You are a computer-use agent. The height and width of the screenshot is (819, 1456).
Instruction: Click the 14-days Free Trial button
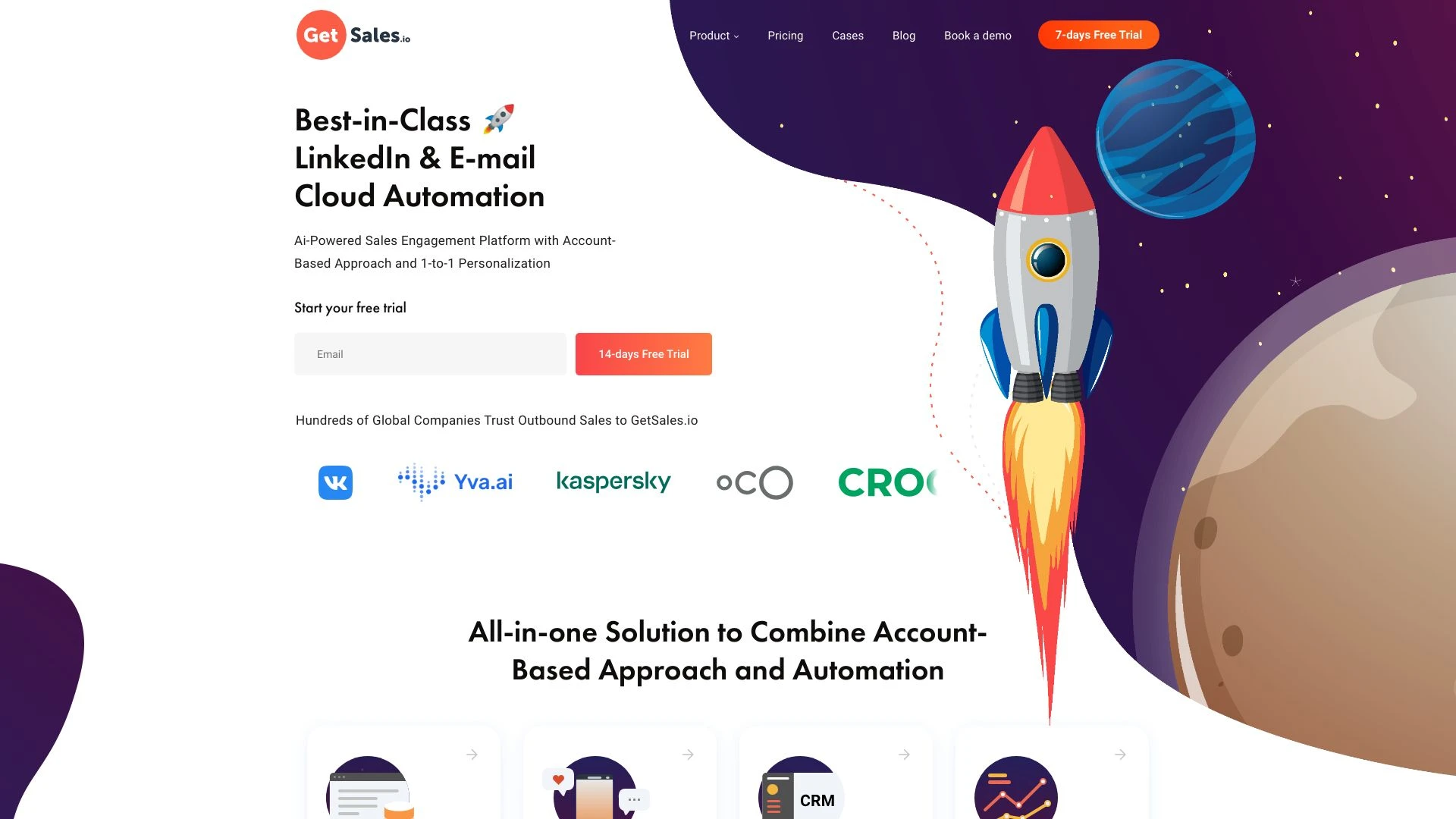[643, 353]
